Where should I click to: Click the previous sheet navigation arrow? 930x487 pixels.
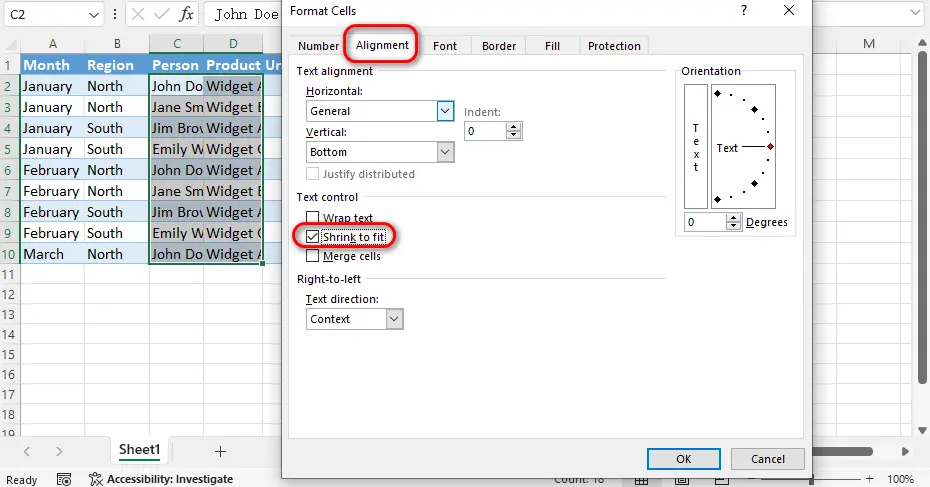(27, 451)
